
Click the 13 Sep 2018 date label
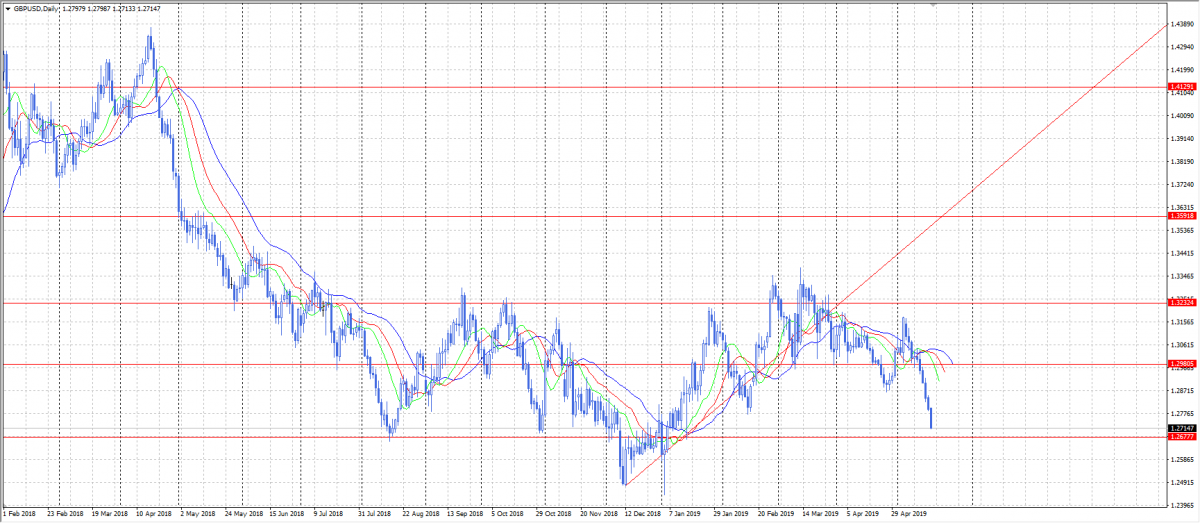pyautogui.click(x=465, y=515)
